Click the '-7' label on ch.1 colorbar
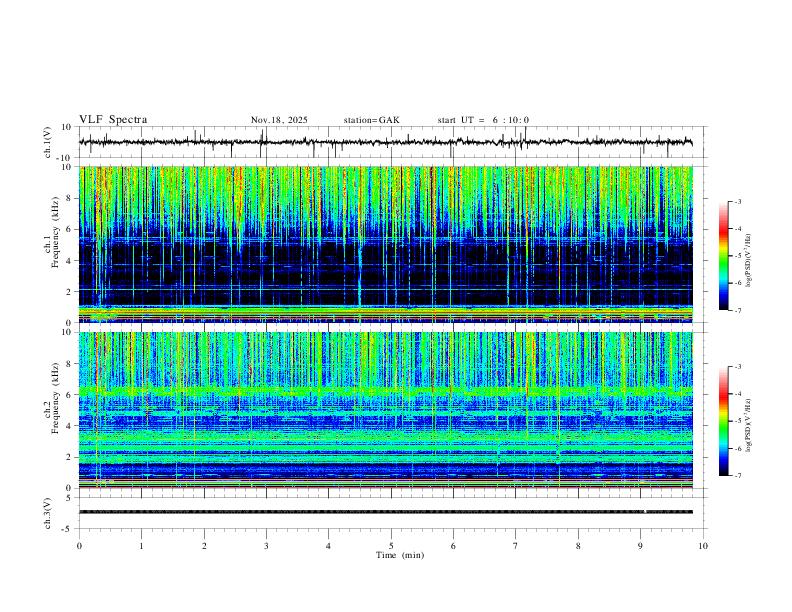792x612 pixels. pyautogui.click(x=737, y=310)
